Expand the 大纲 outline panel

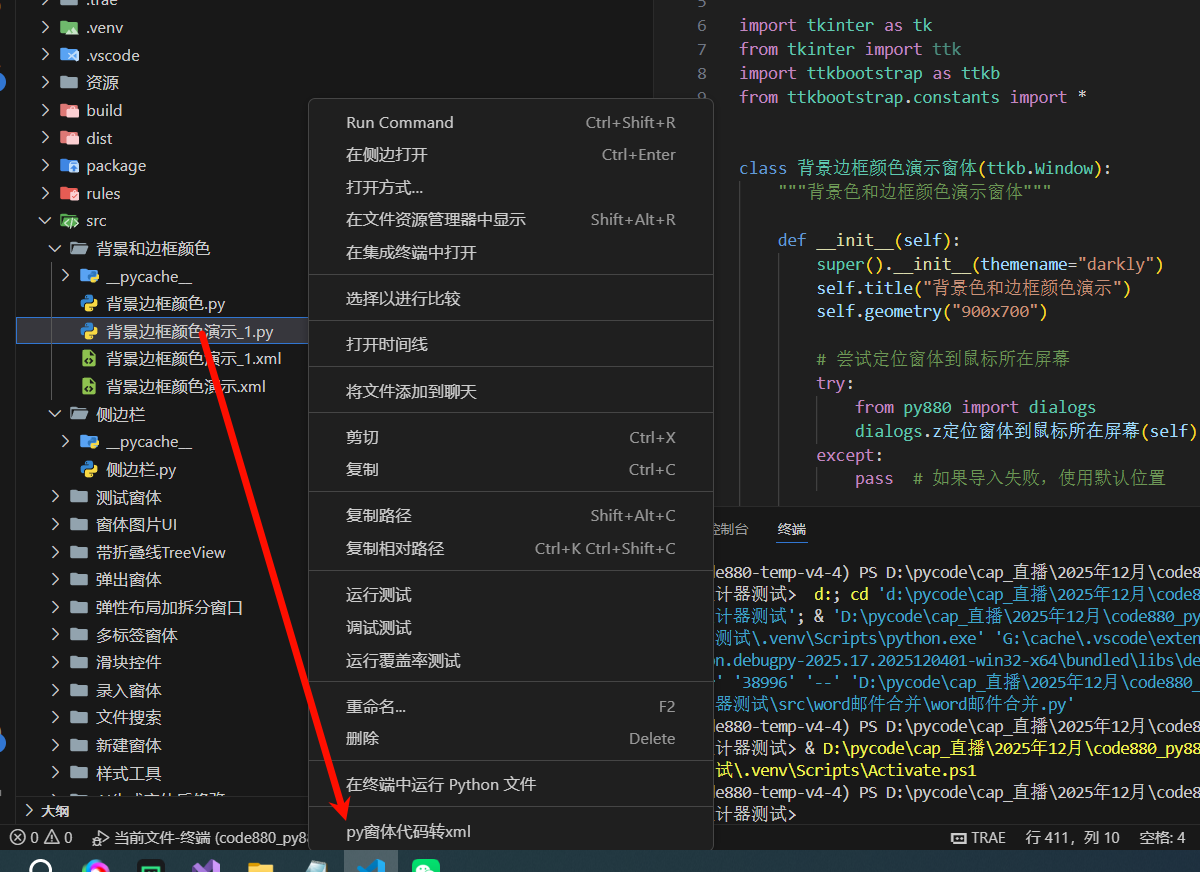pyautogui.click(x=47, y=810)
